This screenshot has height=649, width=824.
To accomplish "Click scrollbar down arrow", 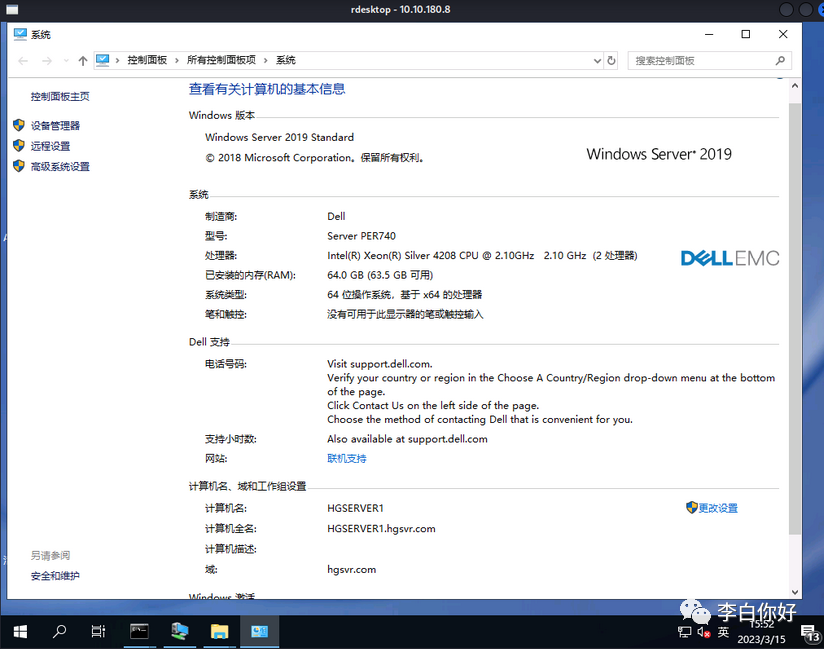I will [795, 592].
